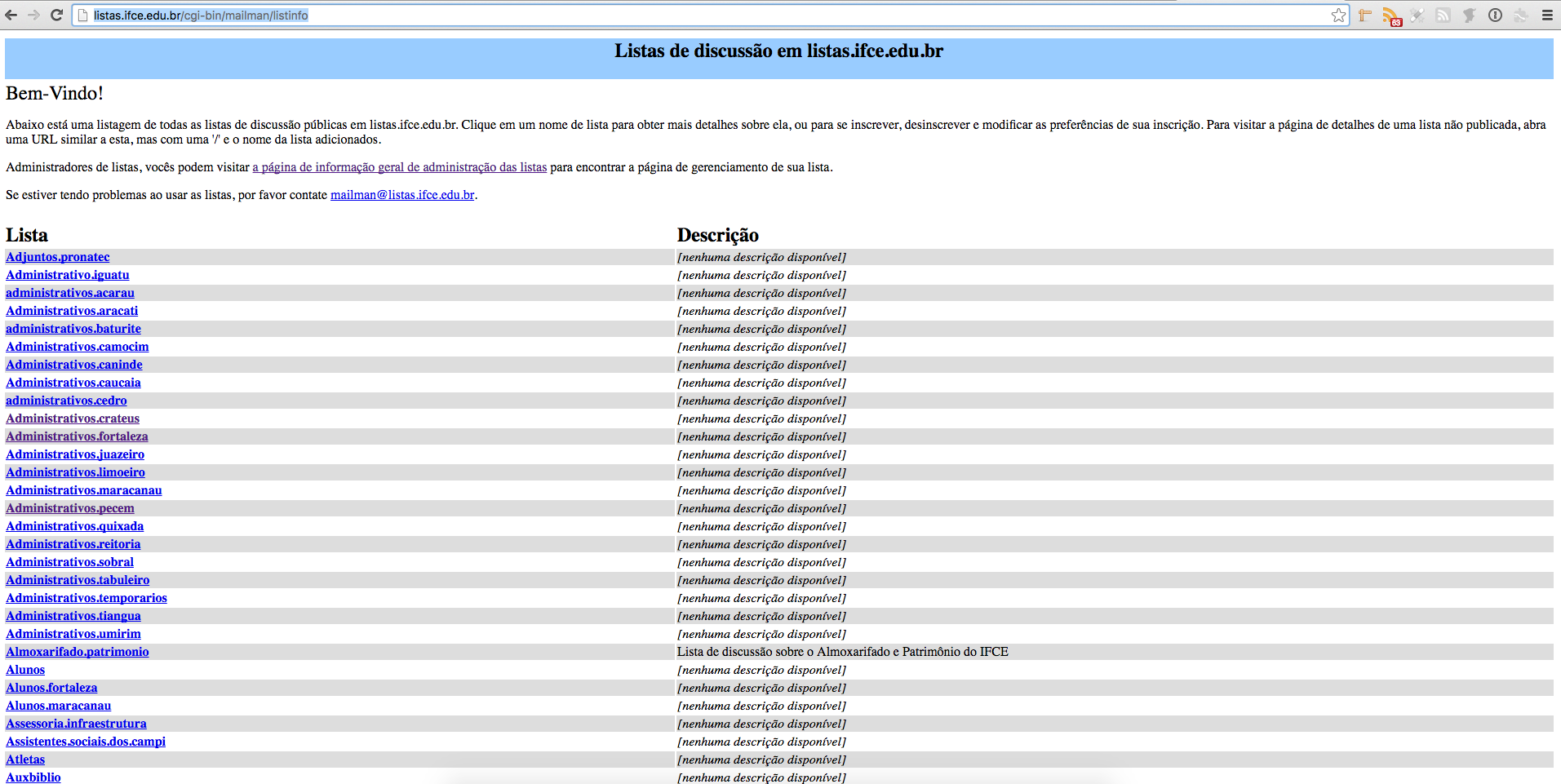This screenshot has height=784, width=1561.
Task: Open the Administrativos.crateus list
Action: point(73,419)
